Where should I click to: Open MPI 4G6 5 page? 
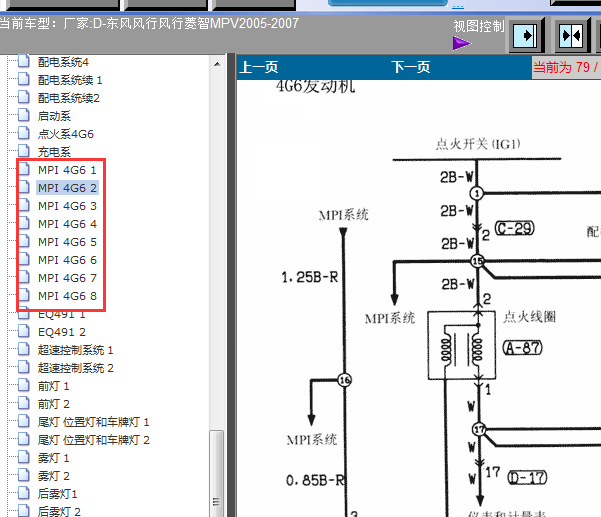tap(67, 242)
